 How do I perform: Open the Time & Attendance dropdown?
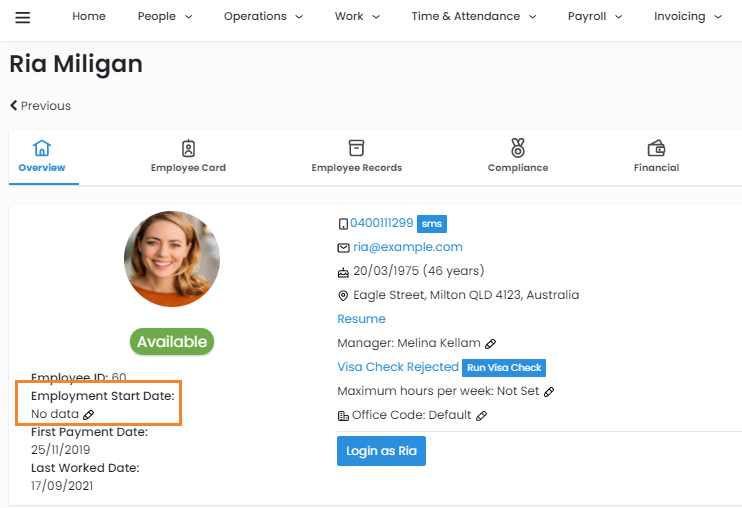coord(473,17)
